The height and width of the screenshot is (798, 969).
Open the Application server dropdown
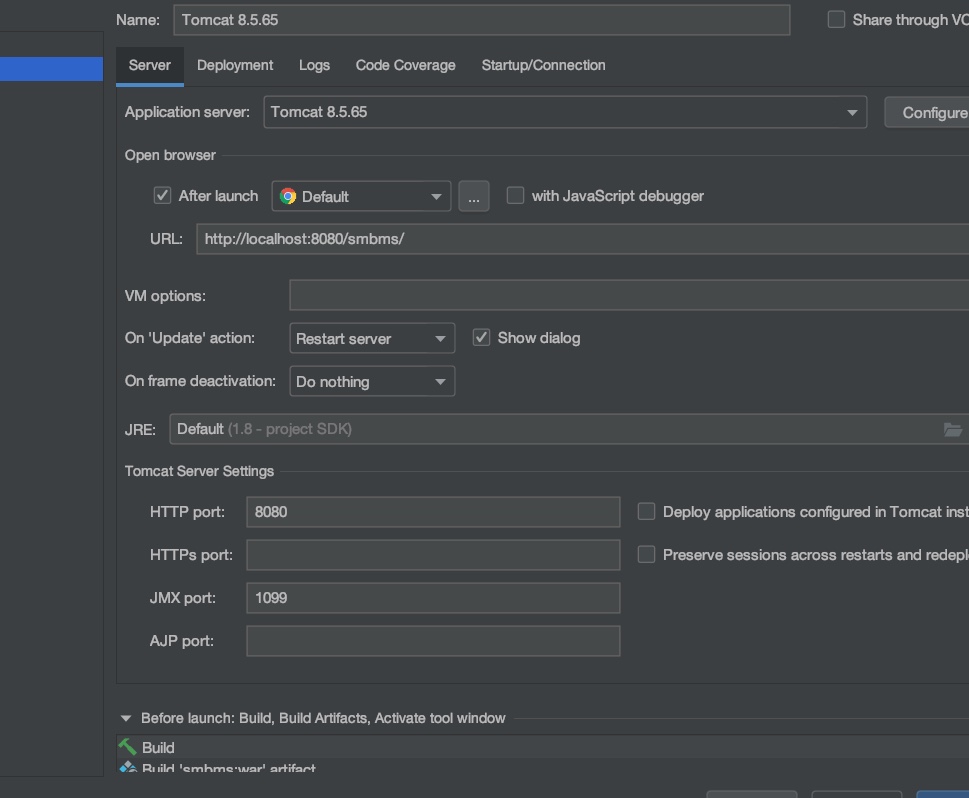tap(565, 112)
